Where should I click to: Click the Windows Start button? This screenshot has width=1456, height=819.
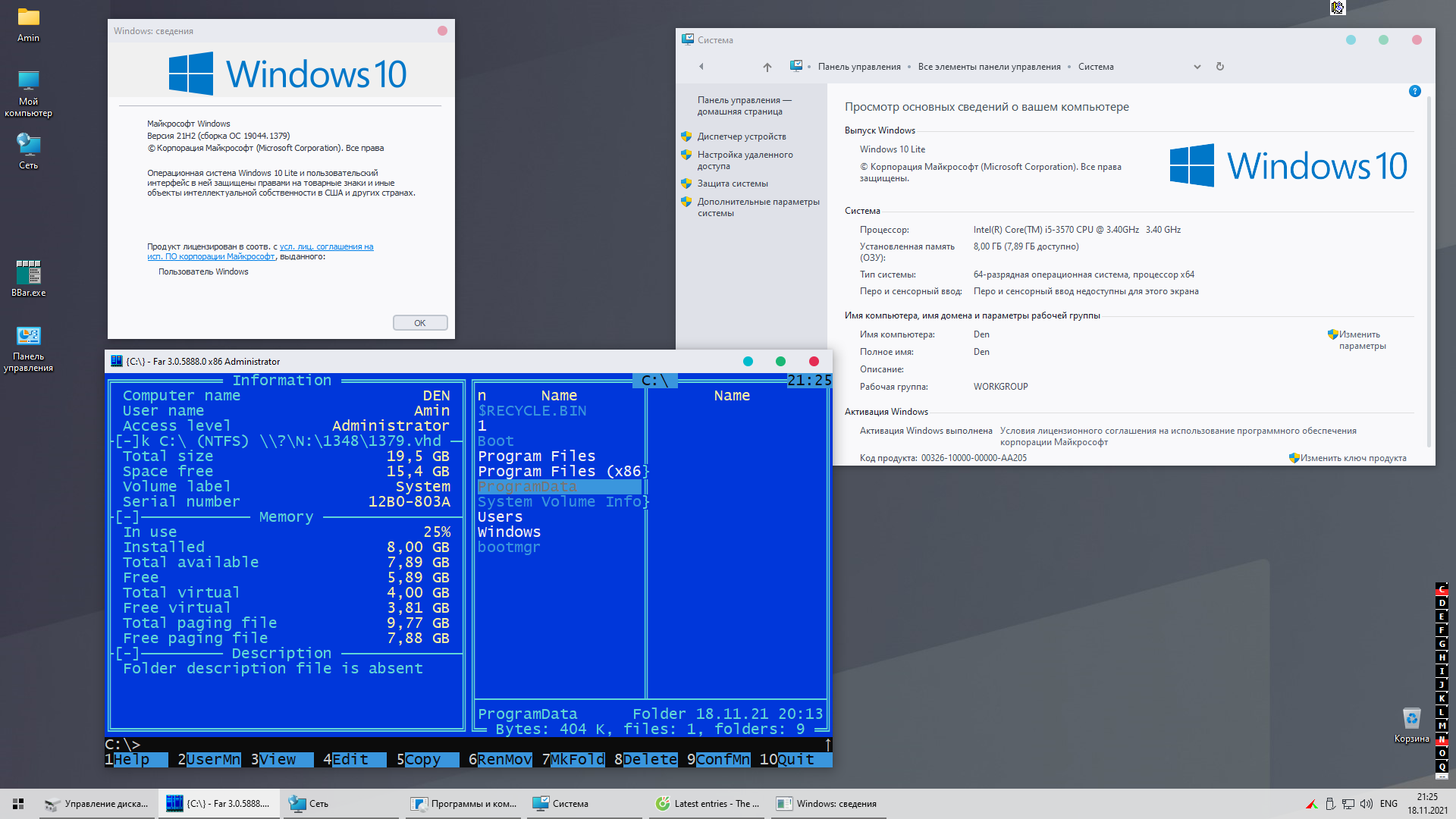(18, 804)
